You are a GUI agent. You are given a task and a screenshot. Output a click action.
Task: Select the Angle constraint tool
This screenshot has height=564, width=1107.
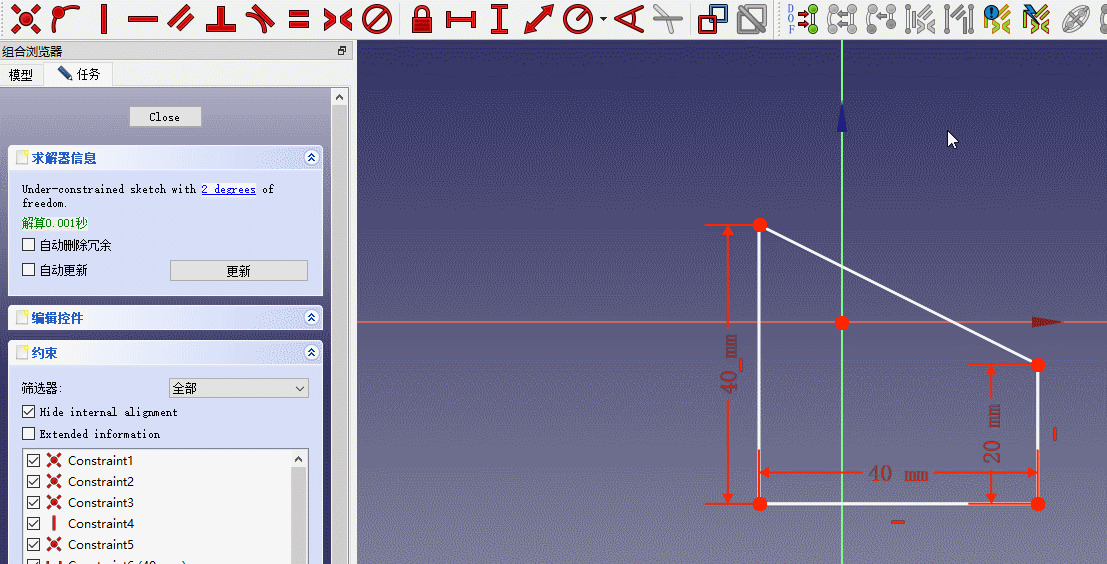[628, 19]
